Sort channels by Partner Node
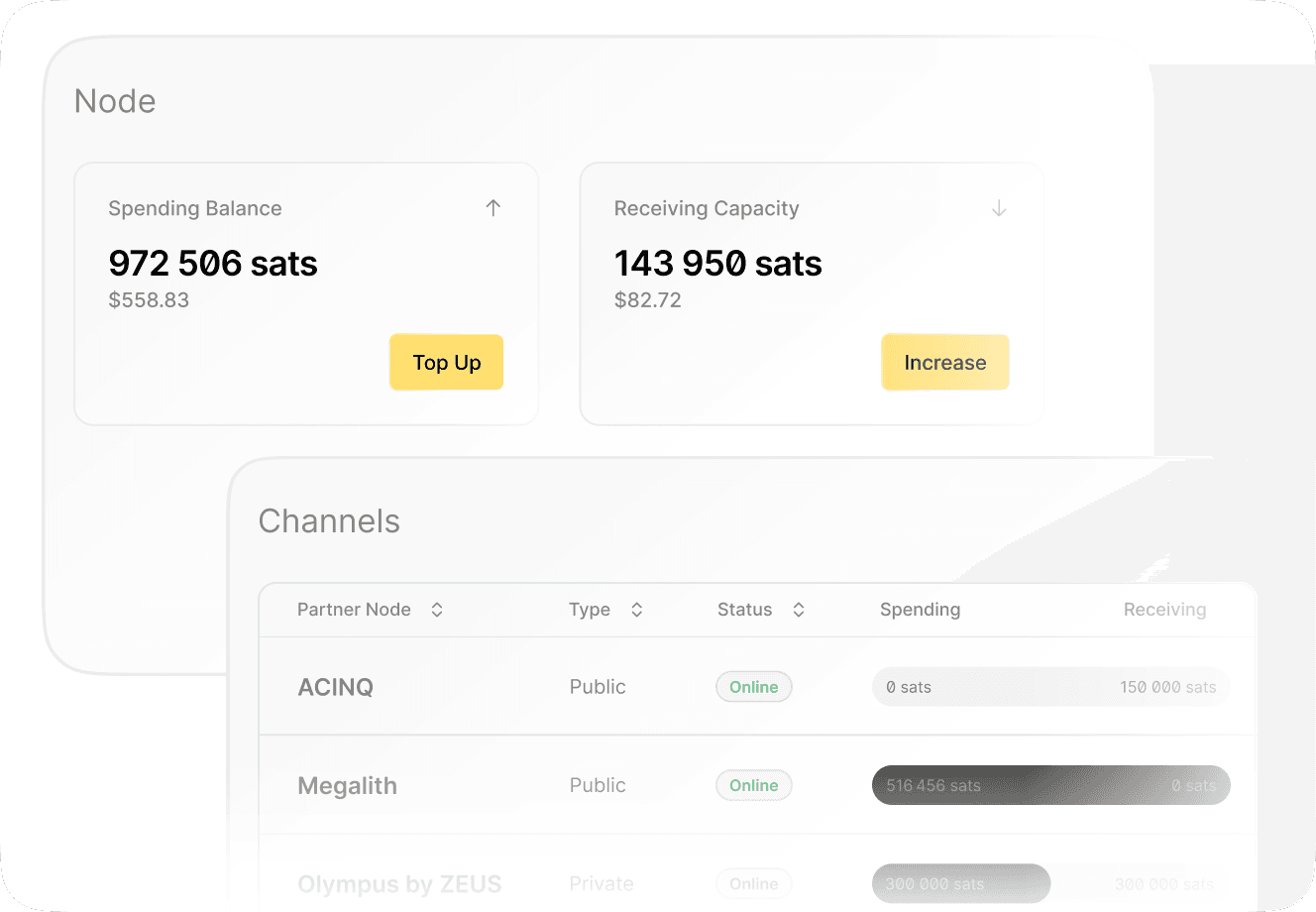The image size is (1316, 912). (436, 610)
